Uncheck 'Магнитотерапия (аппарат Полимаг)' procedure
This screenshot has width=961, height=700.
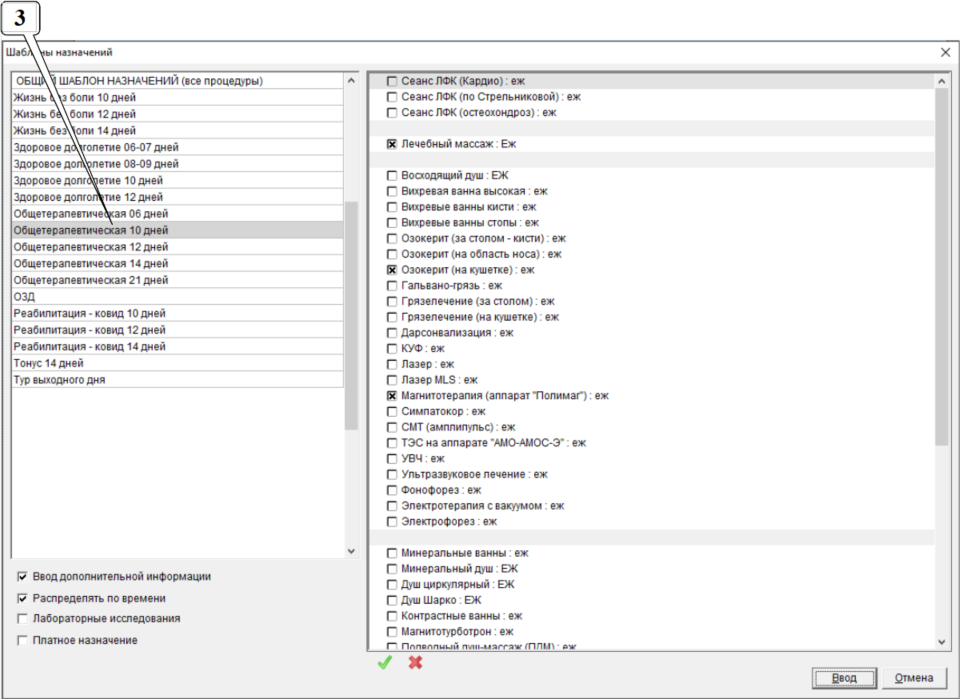392,396
